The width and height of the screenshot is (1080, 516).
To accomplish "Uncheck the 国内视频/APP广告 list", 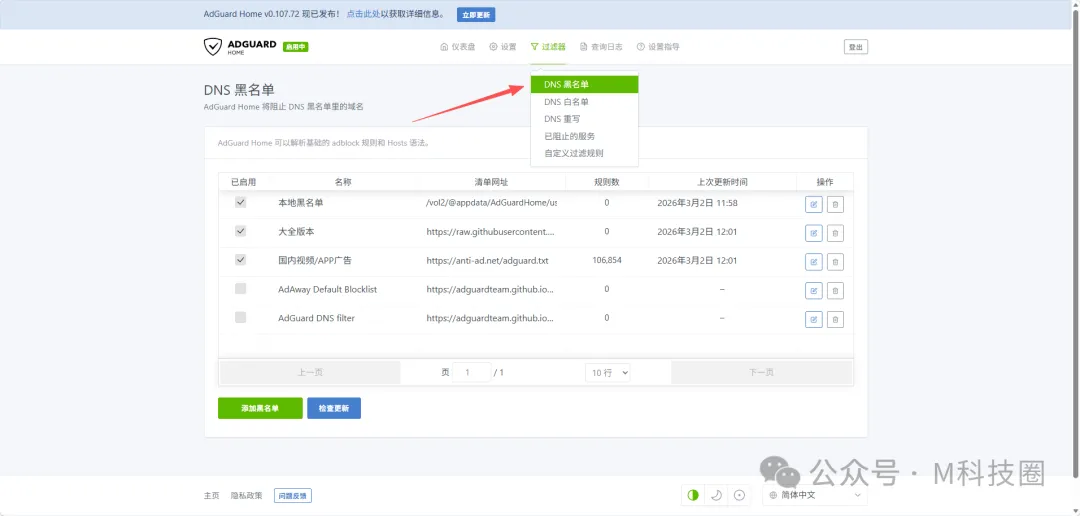I will pyautogui.click(x=240, y=260).
